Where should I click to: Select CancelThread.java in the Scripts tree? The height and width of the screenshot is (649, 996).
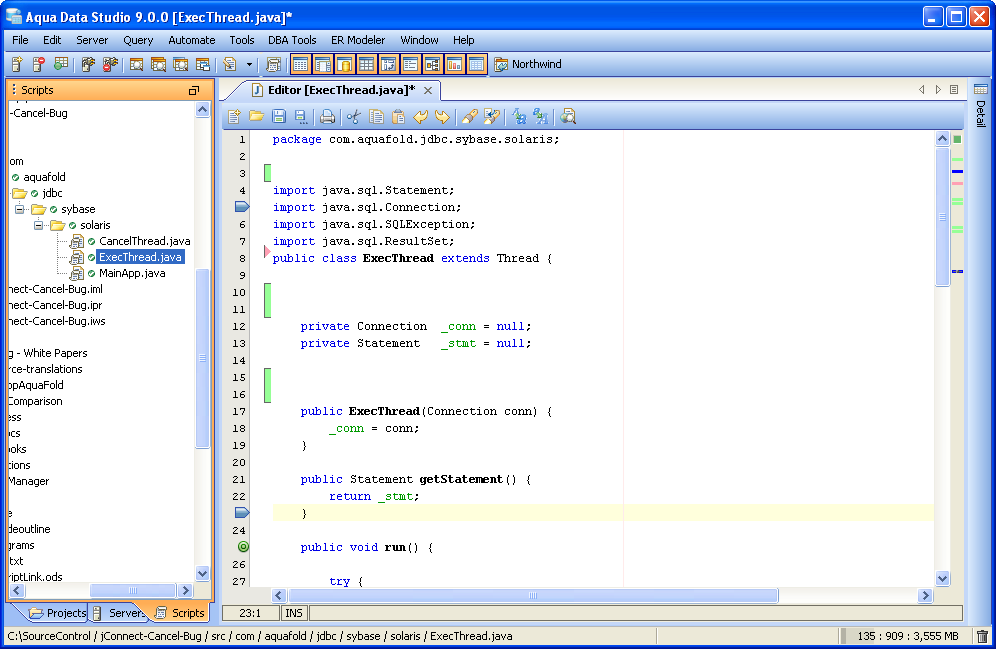click(144, 241)
